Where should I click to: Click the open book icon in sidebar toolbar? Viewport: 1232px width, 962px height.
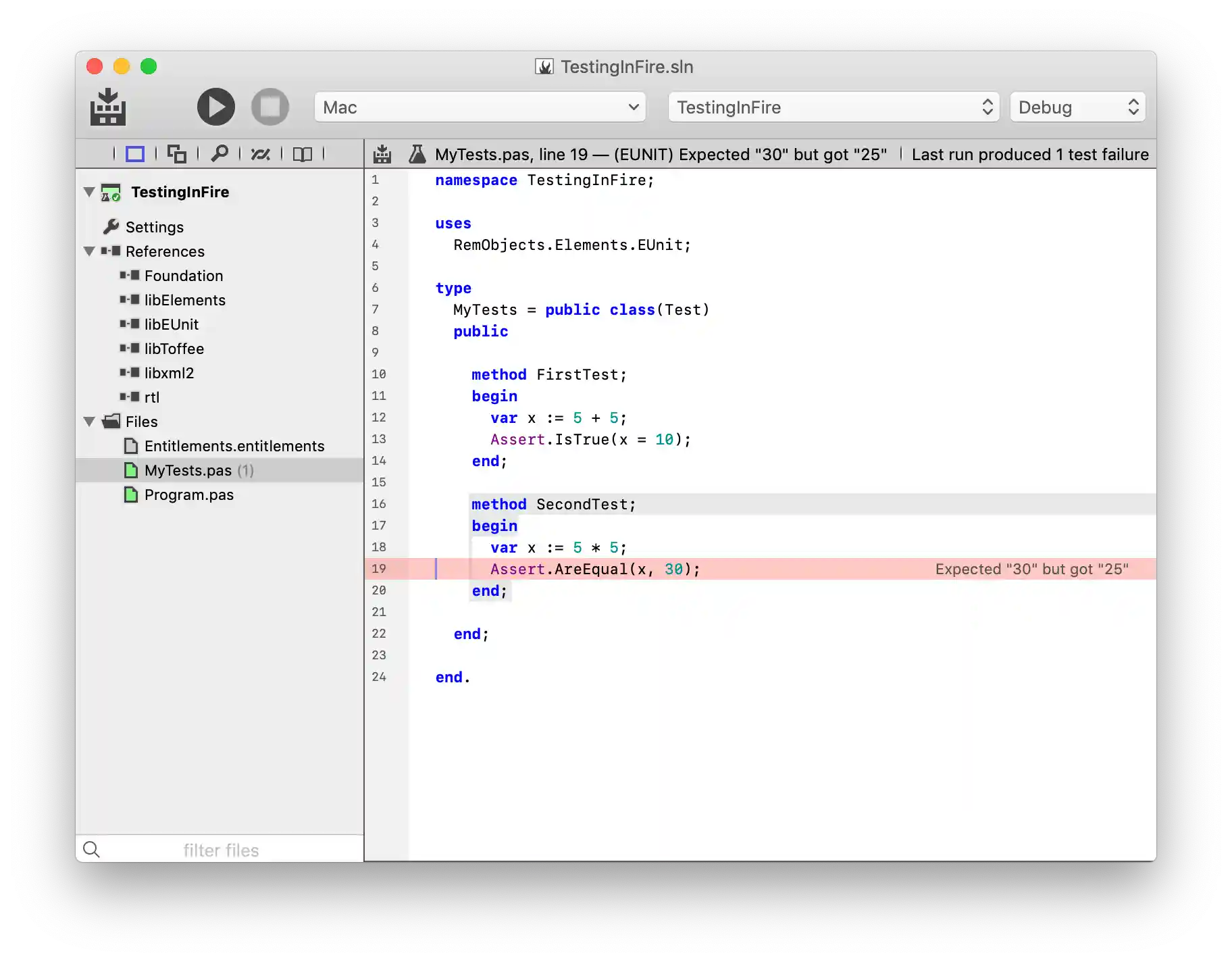[x=303, y=154]
